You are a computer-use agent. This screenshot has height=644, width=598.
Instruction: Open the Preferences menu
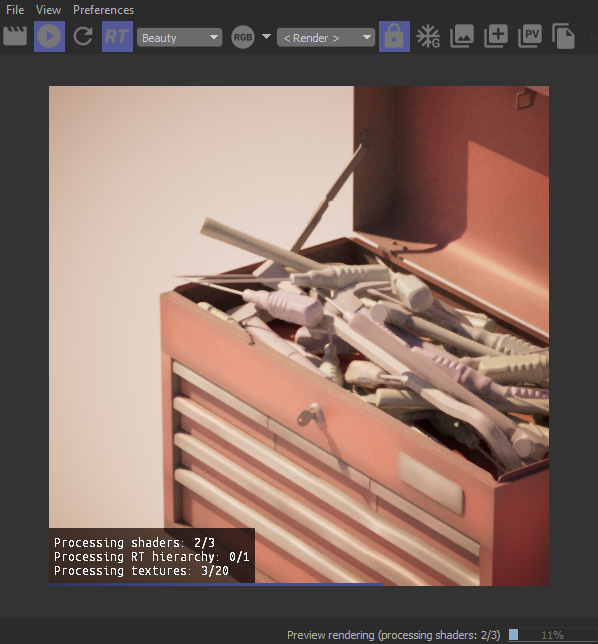[x=104, y=10]
